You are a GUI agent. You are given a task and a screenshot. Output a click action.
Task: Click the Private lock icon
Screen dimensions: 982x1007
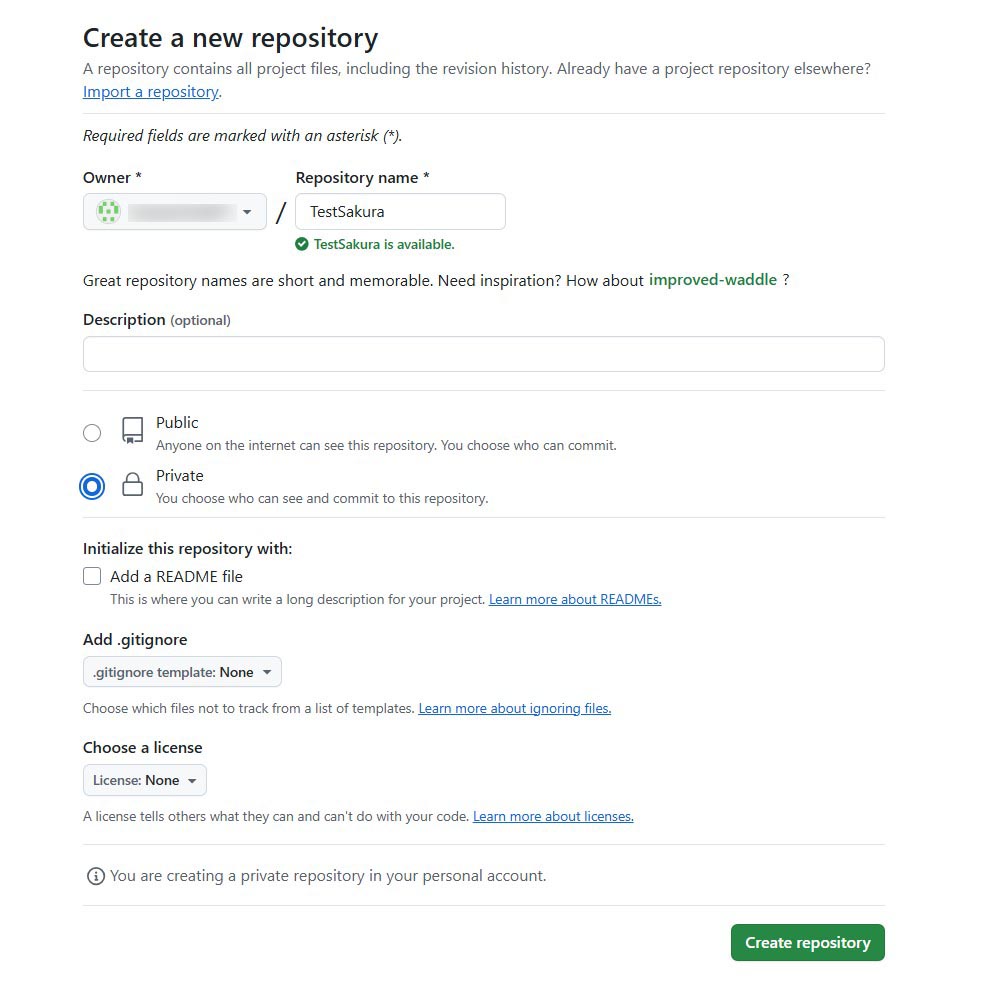[x=132, y=486]
